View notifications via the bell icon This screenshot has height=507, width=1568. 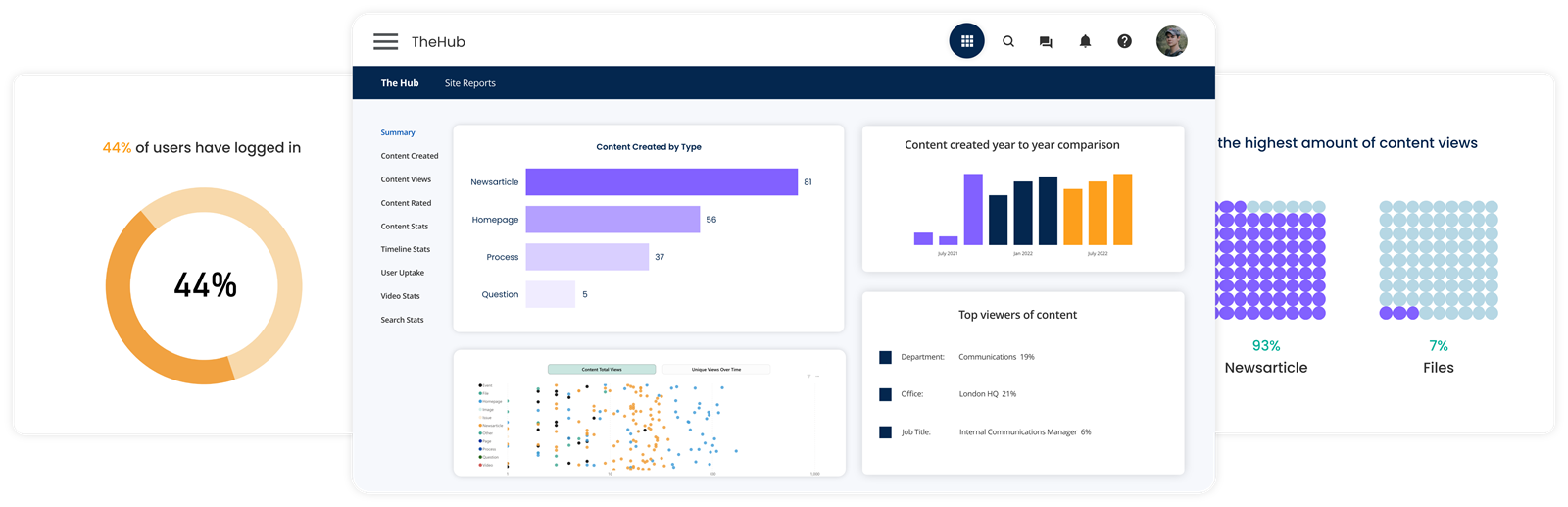pos(1085,41)
